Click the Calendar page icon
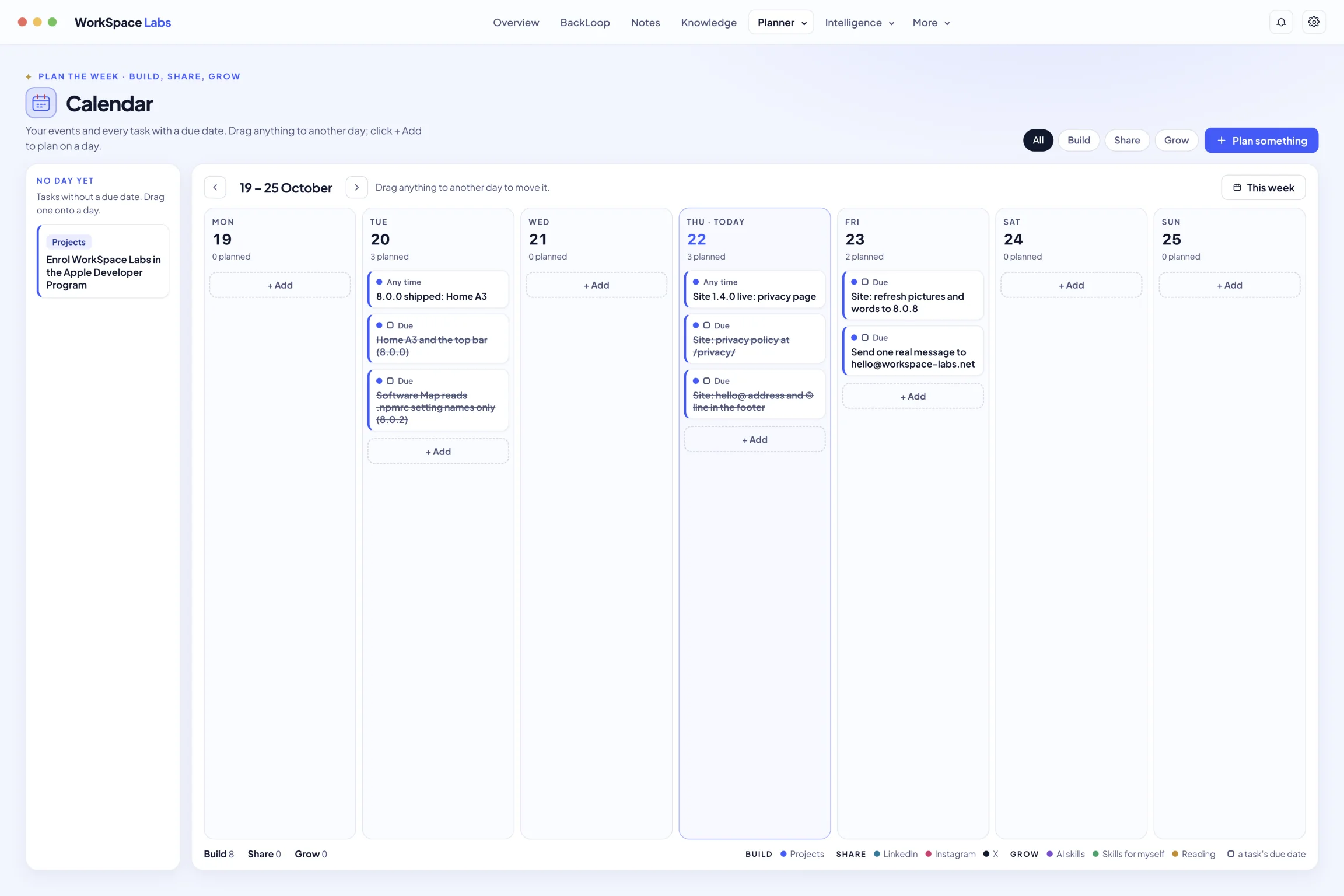This screenshot has width=1344, height=896. pyautogui.click(x=41, y=103)
